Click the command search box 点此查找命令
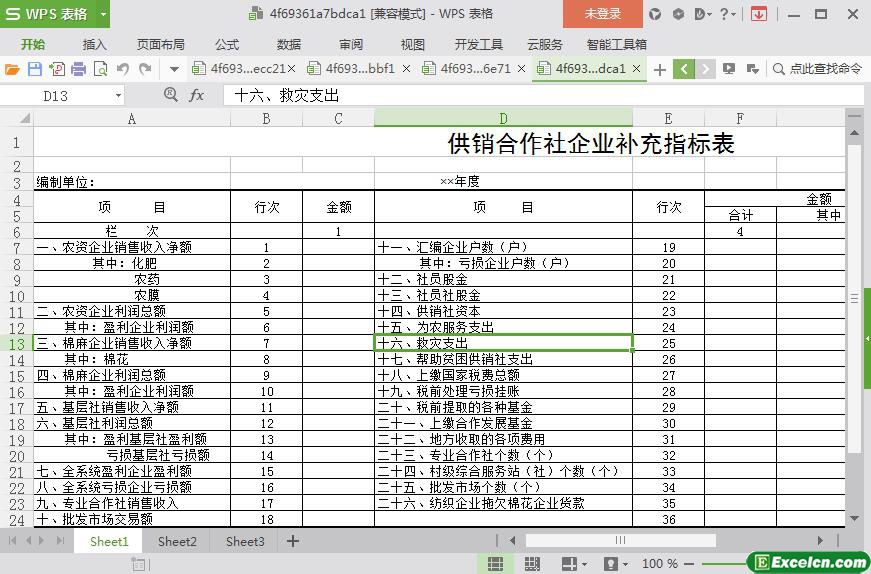This screenshot has width=871, height=574. click(818, 69)
